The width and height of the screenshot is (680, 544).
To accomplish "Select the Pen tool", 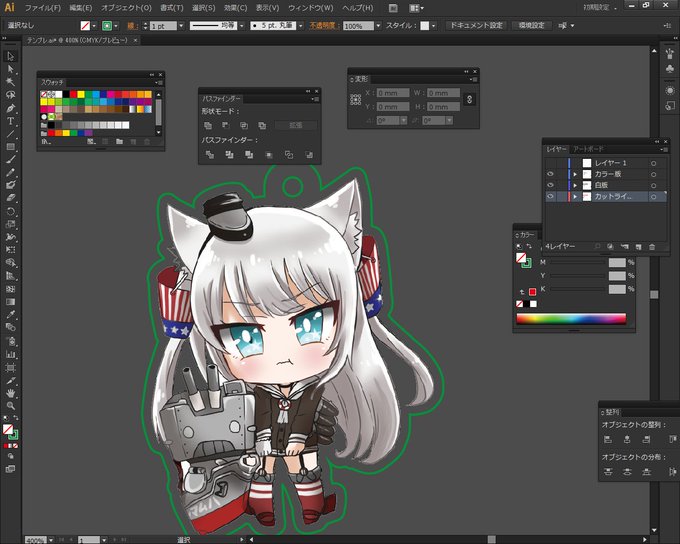I will click(10, 108).
